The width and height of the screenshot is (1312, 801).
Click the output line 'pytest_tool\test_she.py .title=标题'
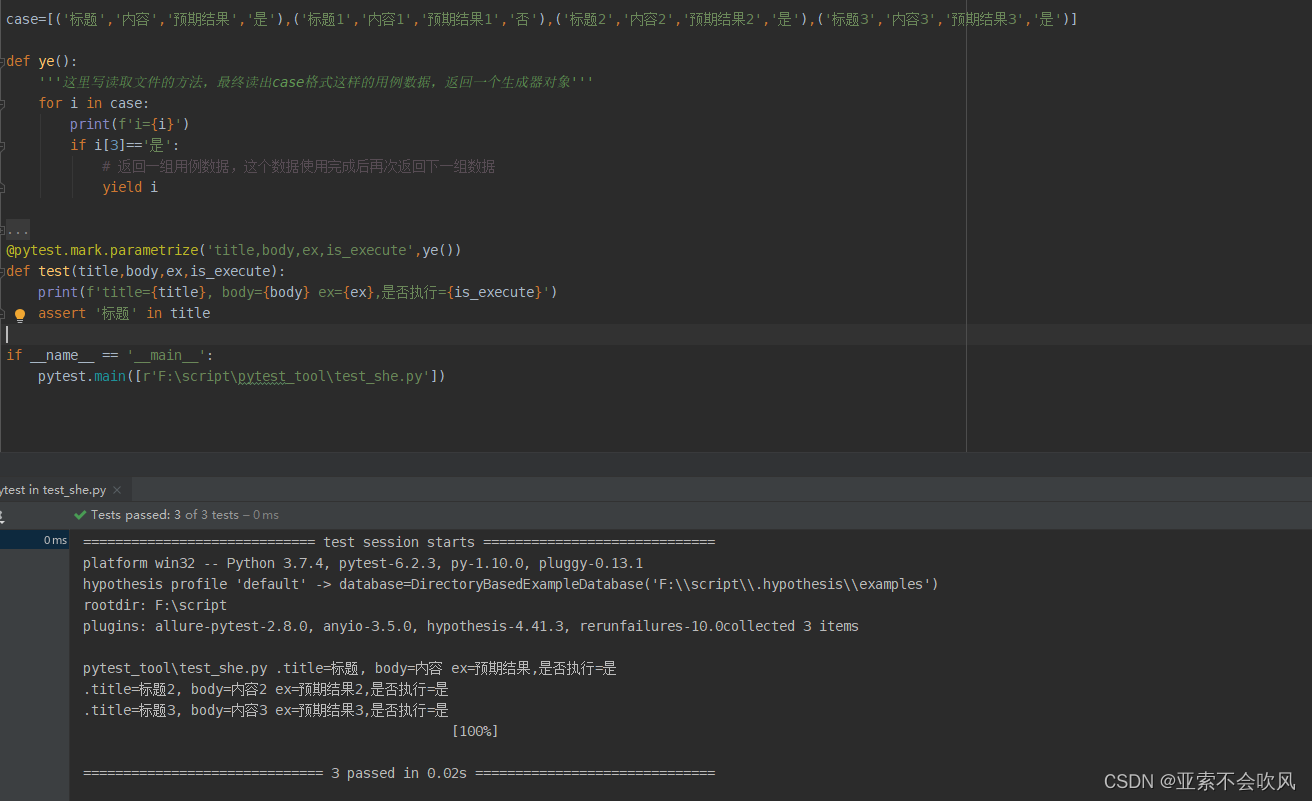(350, 668)
